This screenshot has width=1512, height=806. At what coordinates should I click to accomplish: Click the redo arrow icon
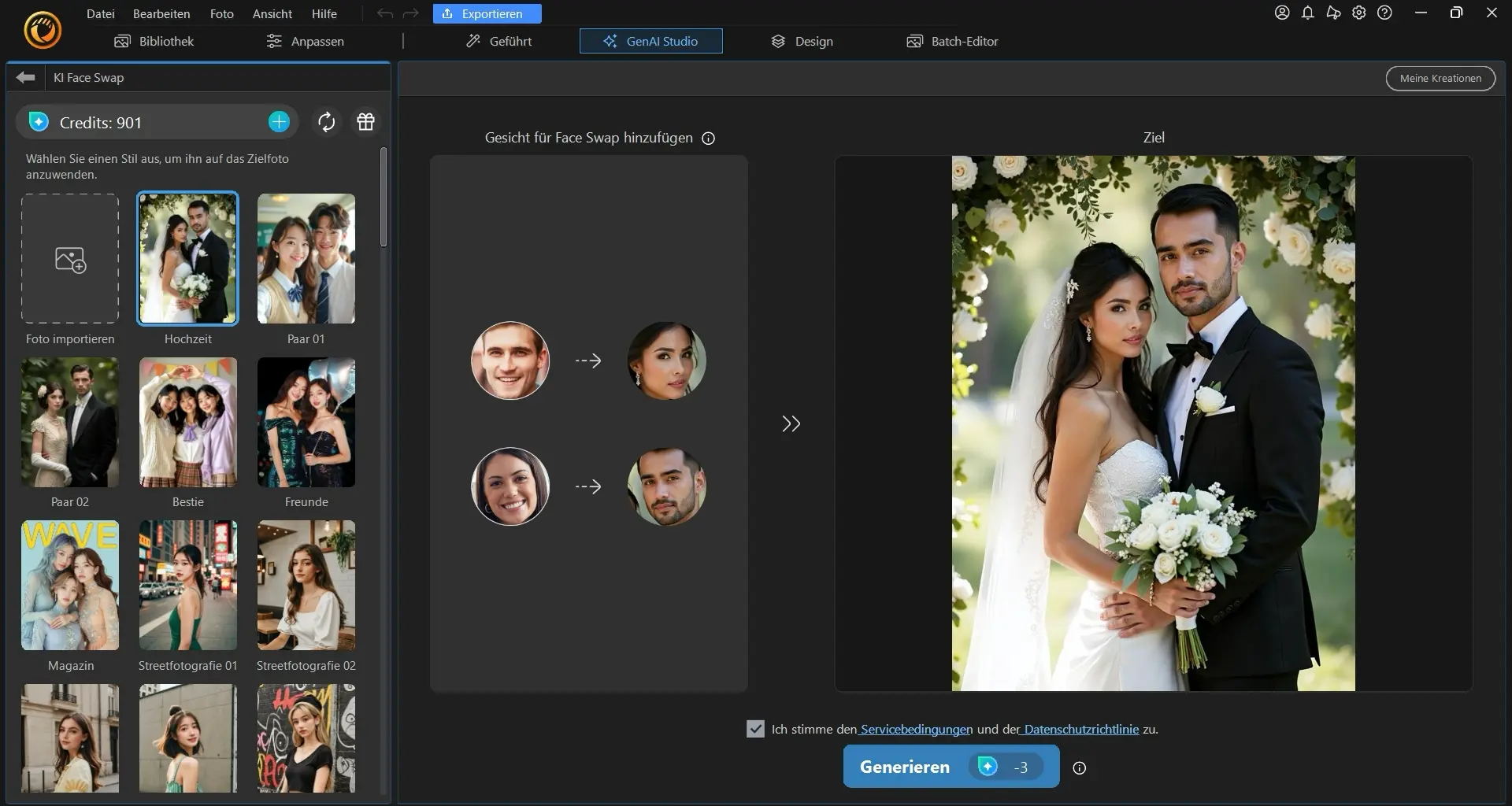tap(410, 13)
